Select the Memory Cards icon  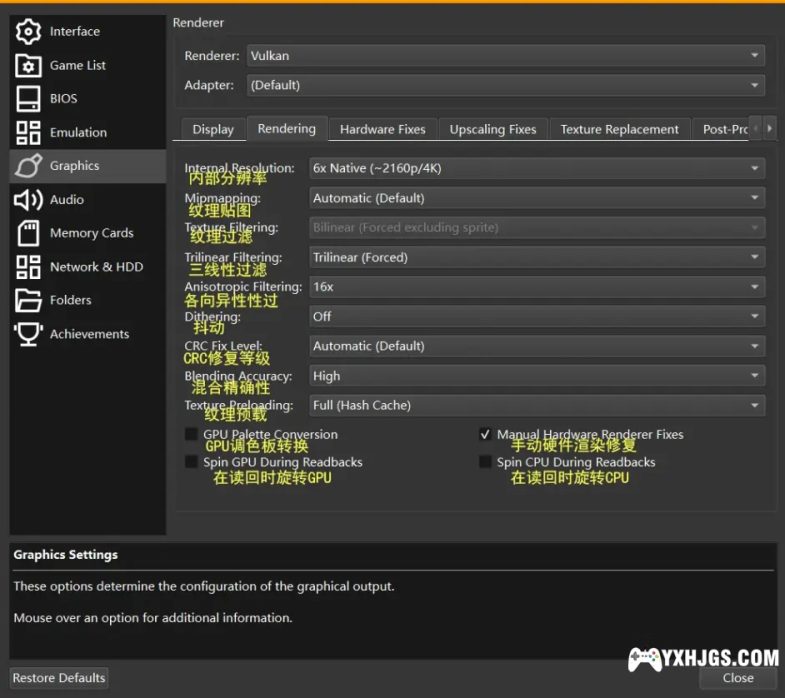[28, 233]
